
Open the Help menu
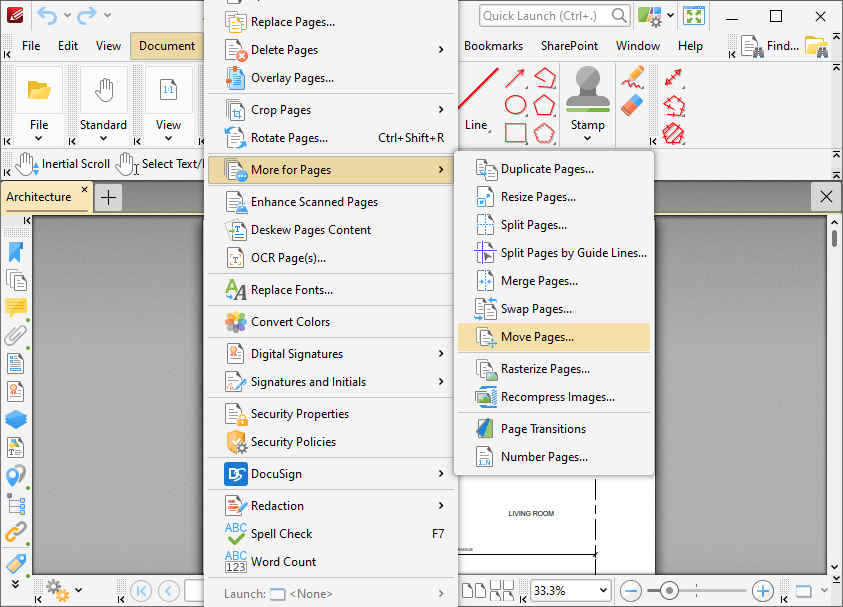click(690, 46)
